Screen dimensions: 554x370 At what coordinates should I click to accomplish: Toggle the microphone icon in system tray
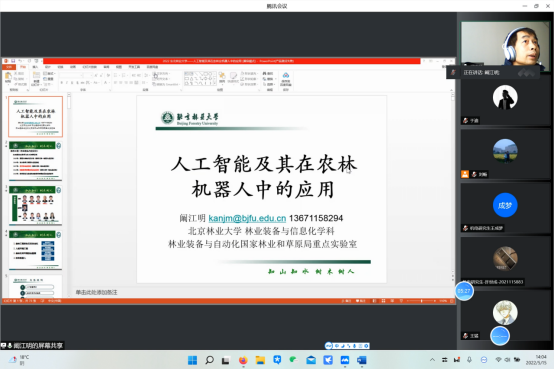[x=470, y=360]
